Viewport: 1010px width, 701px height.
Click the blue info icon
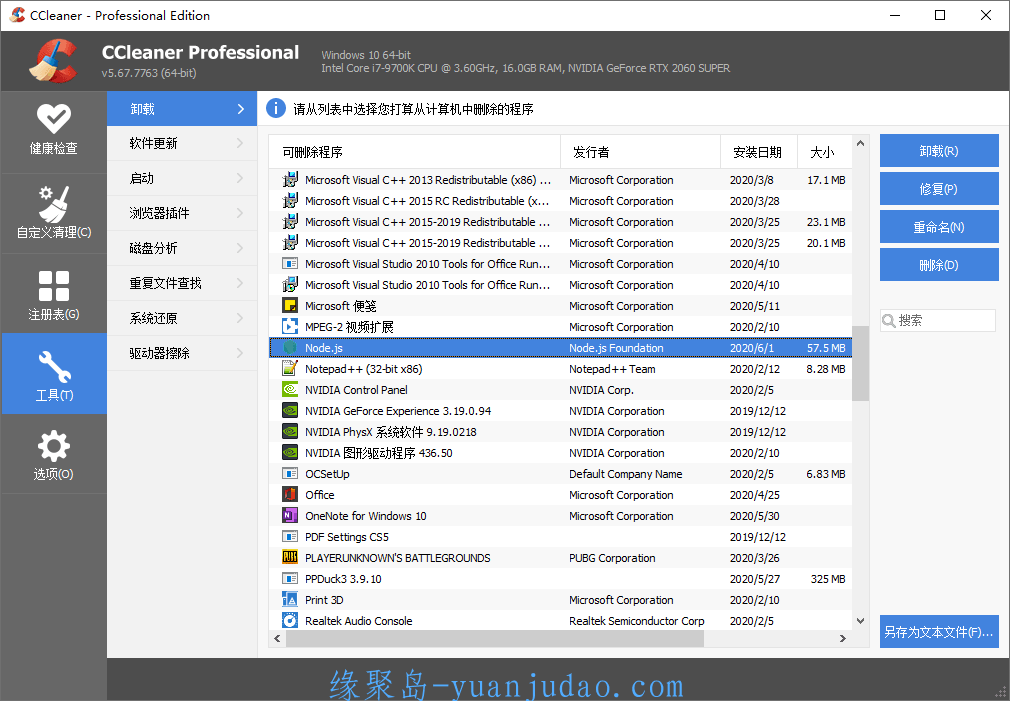tap(276, 108)
